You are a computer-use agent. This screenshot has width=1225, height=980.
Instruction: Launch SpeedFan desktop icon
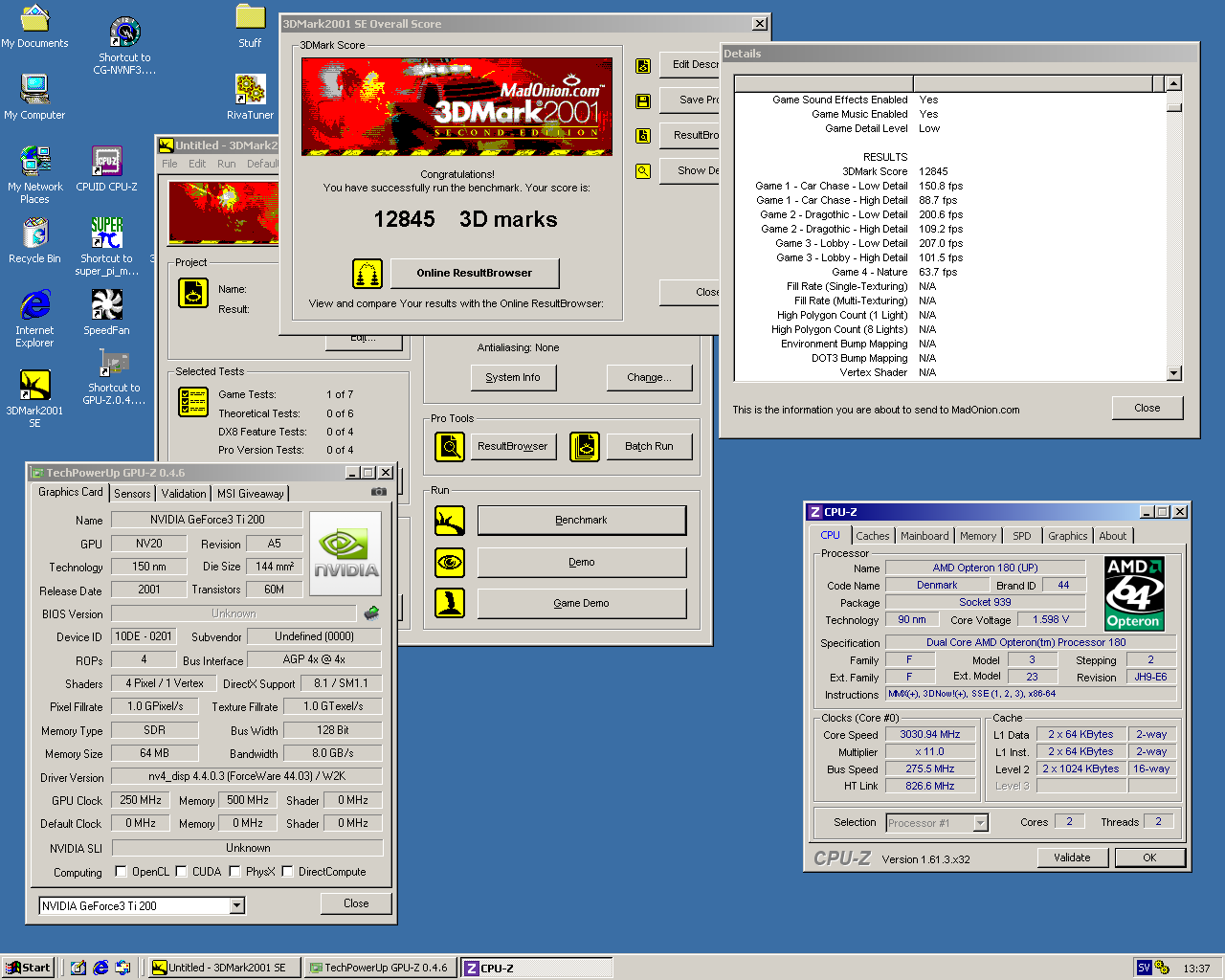pyautogui.click(x=106, y=313)
